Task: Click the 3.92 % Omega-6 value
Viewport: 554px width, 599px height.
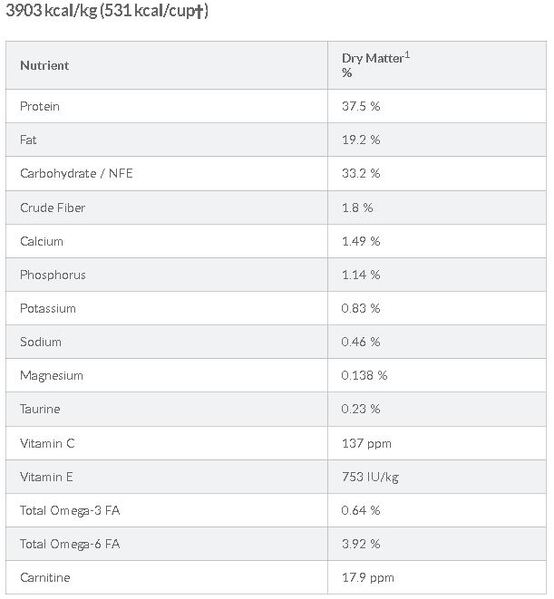Action: click(361, 544)
